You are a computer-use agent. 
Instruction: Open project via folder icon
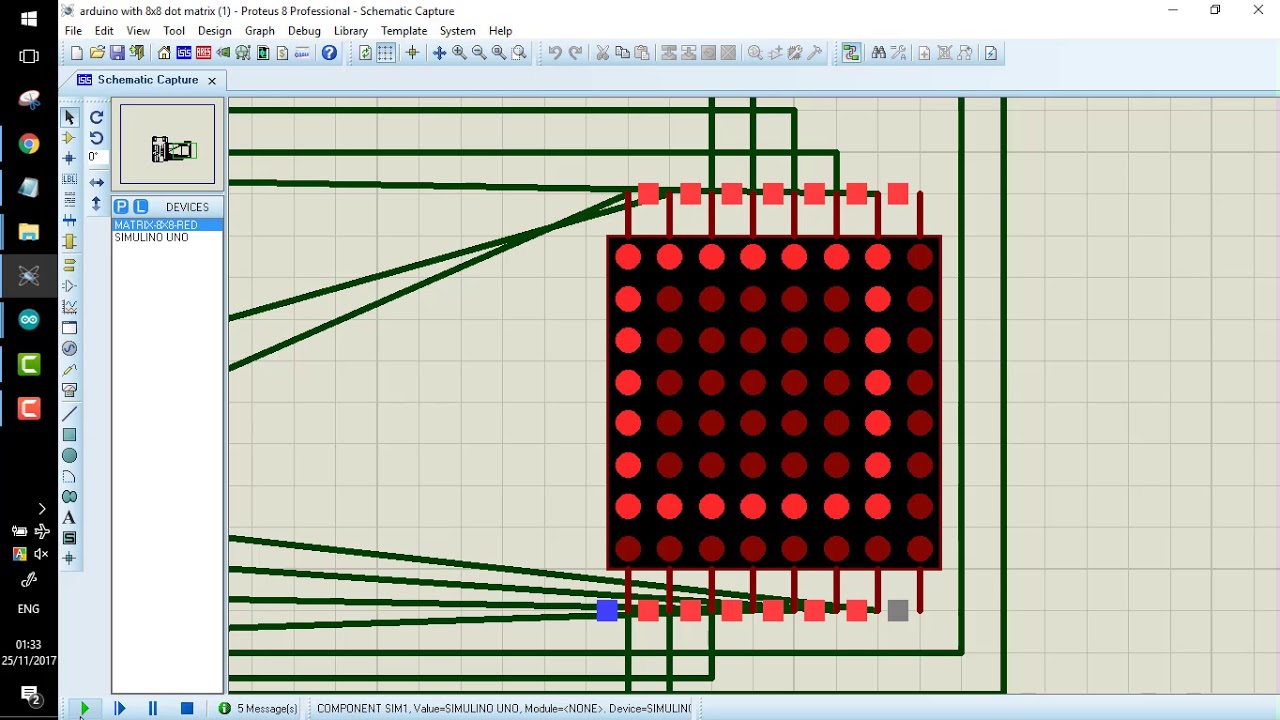click(97, 53)
